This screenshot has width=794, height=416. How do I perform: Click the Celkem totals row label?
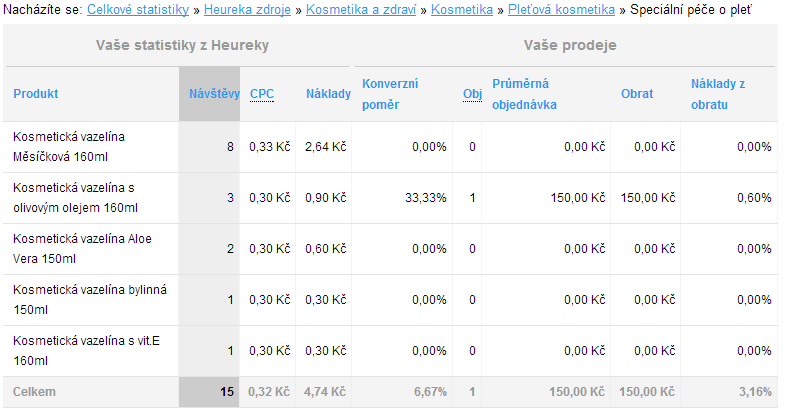(x=35, y=392)
